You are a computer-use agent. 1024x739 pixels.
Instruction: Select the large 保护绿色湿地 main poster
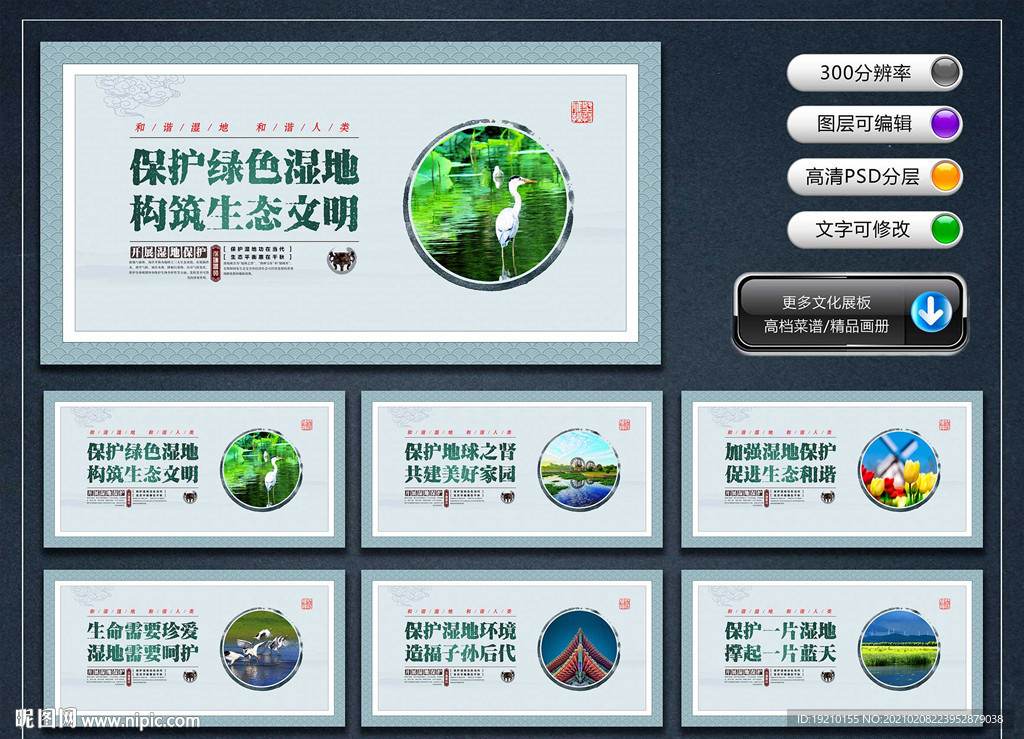tap(351, 203)
